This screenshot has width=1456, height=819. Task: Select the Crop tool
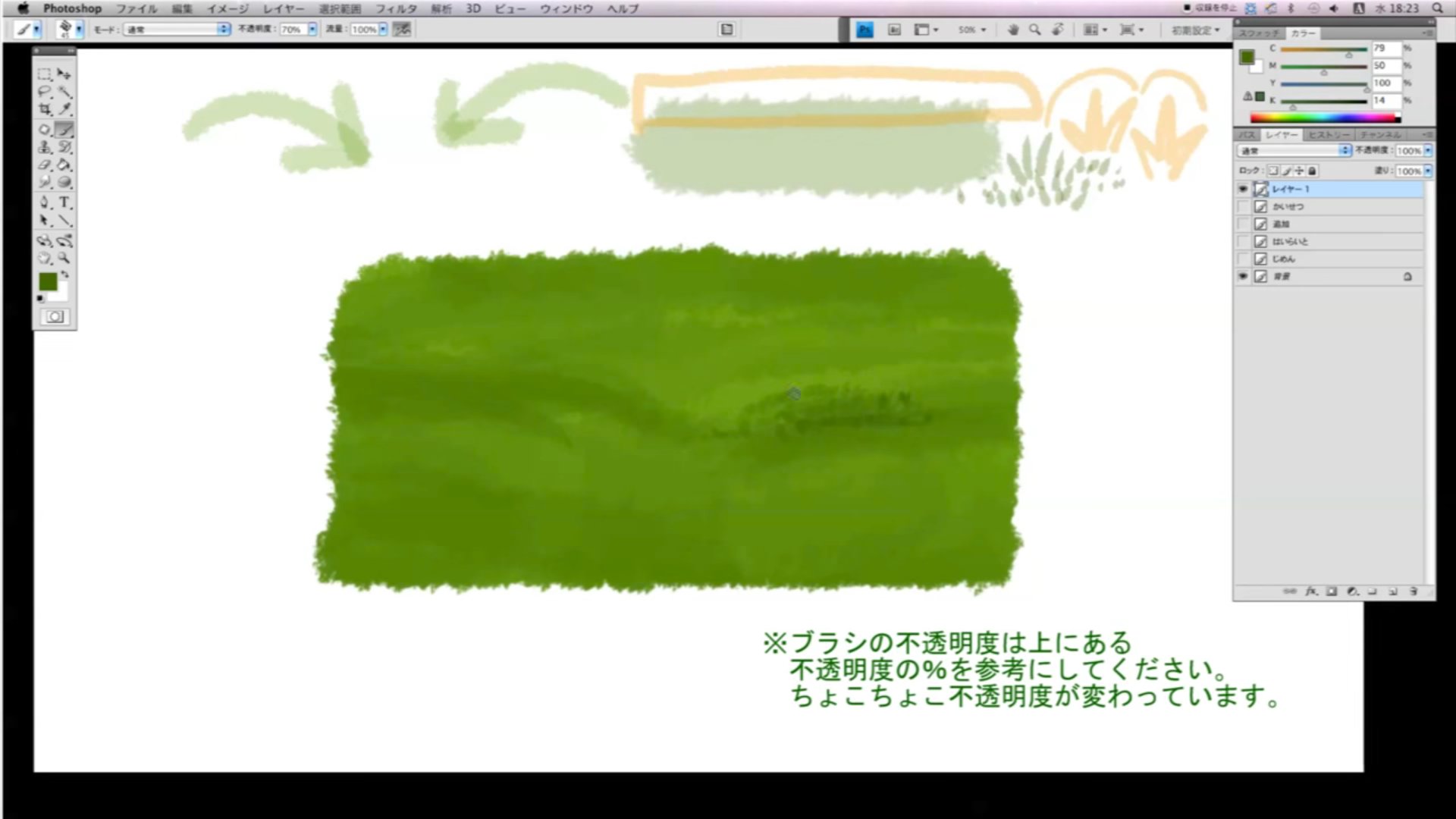45,109
